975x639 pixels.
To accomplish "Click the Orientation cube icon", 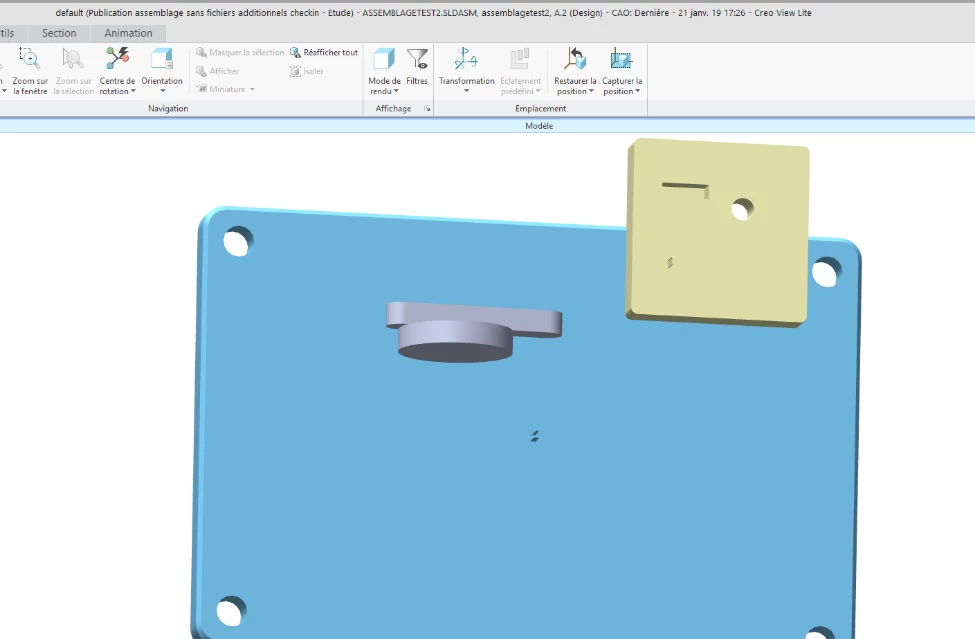I will pyautogui.click(x=162, y=59).
